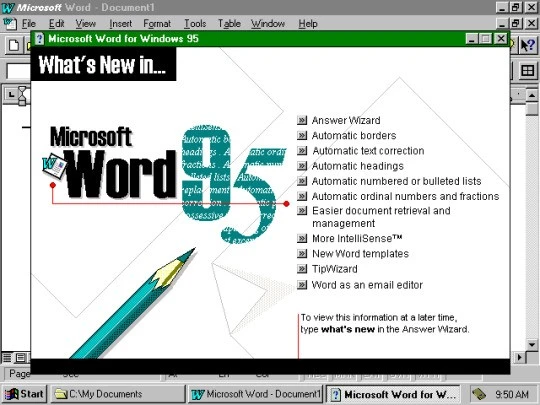Click the style box input in toolbar
Screen dimensions: 540x405
[x=19, y=71]
